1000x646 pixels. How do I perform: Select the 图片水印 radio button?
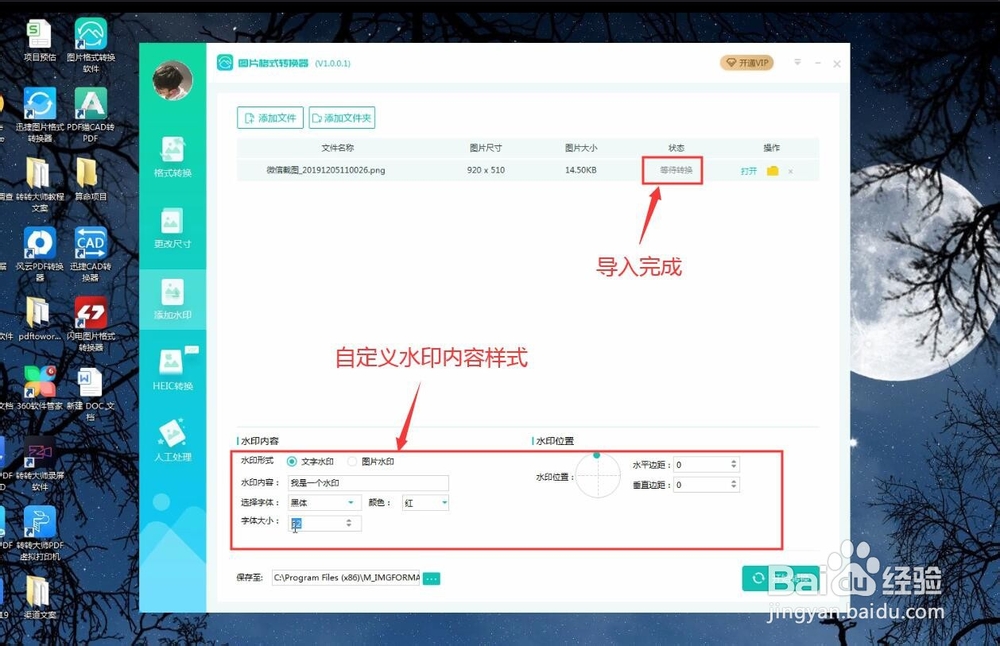tap(352, 461)
